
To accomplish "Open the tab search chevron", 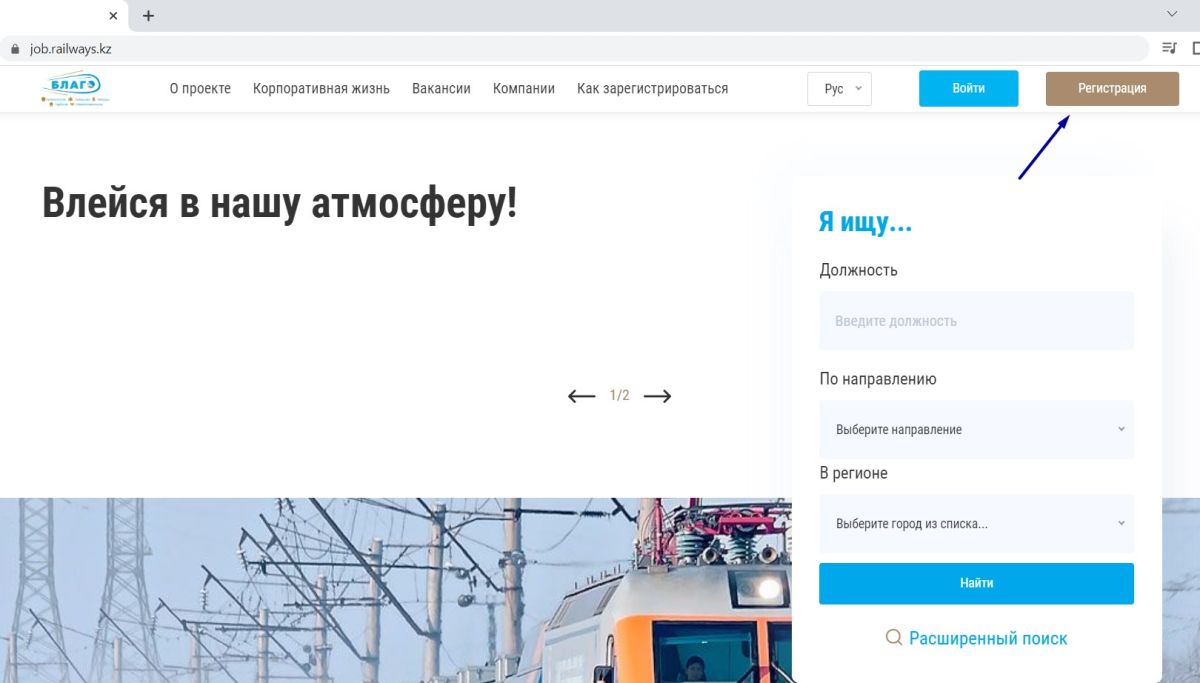I will [x=1173, y=14].
